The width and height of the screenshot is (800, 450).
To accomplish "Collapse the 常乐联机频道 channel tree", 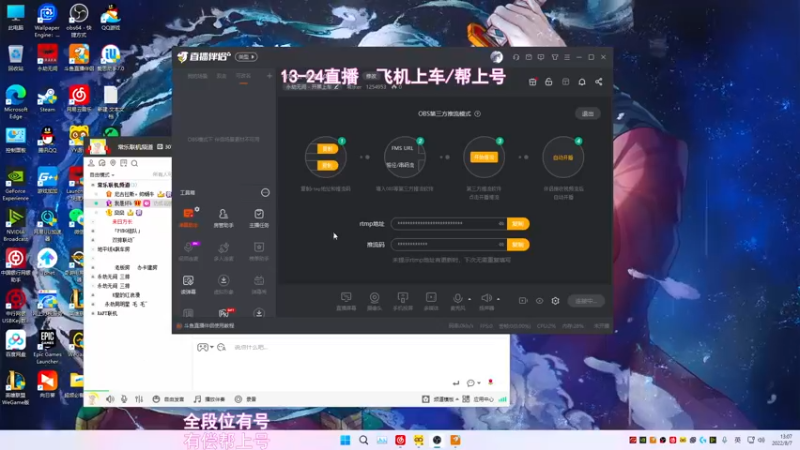I will [x=93, y=185].
